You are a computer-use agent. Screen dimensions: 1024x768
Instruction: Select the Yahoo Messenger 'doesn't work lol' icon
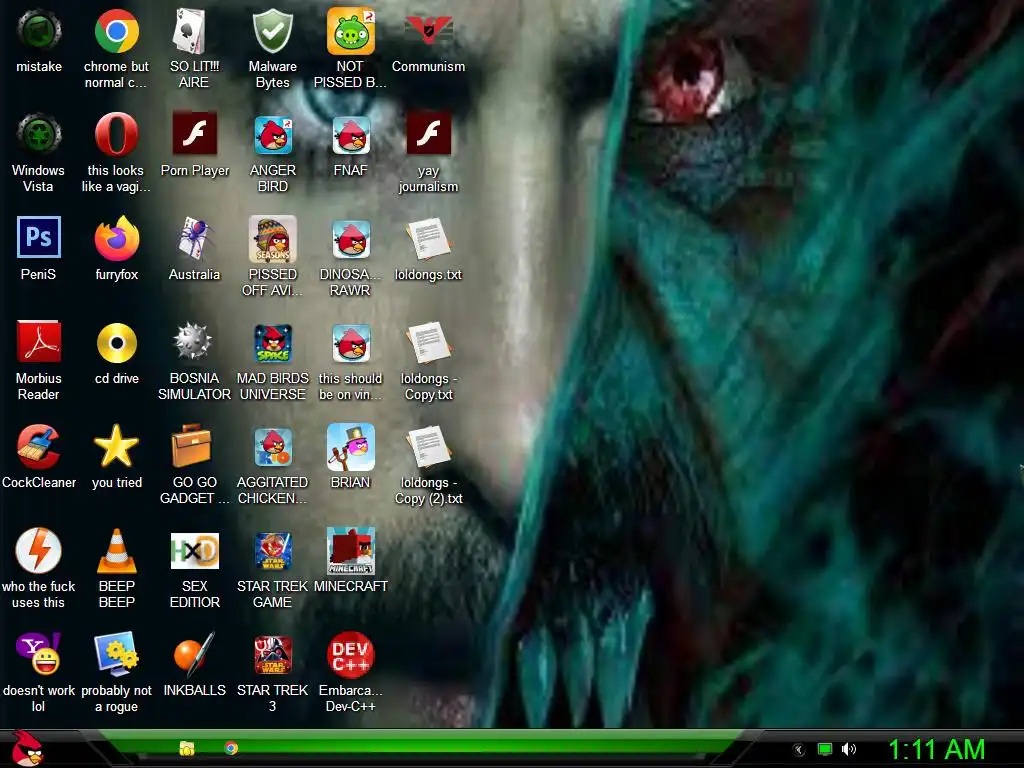[39, 654]
